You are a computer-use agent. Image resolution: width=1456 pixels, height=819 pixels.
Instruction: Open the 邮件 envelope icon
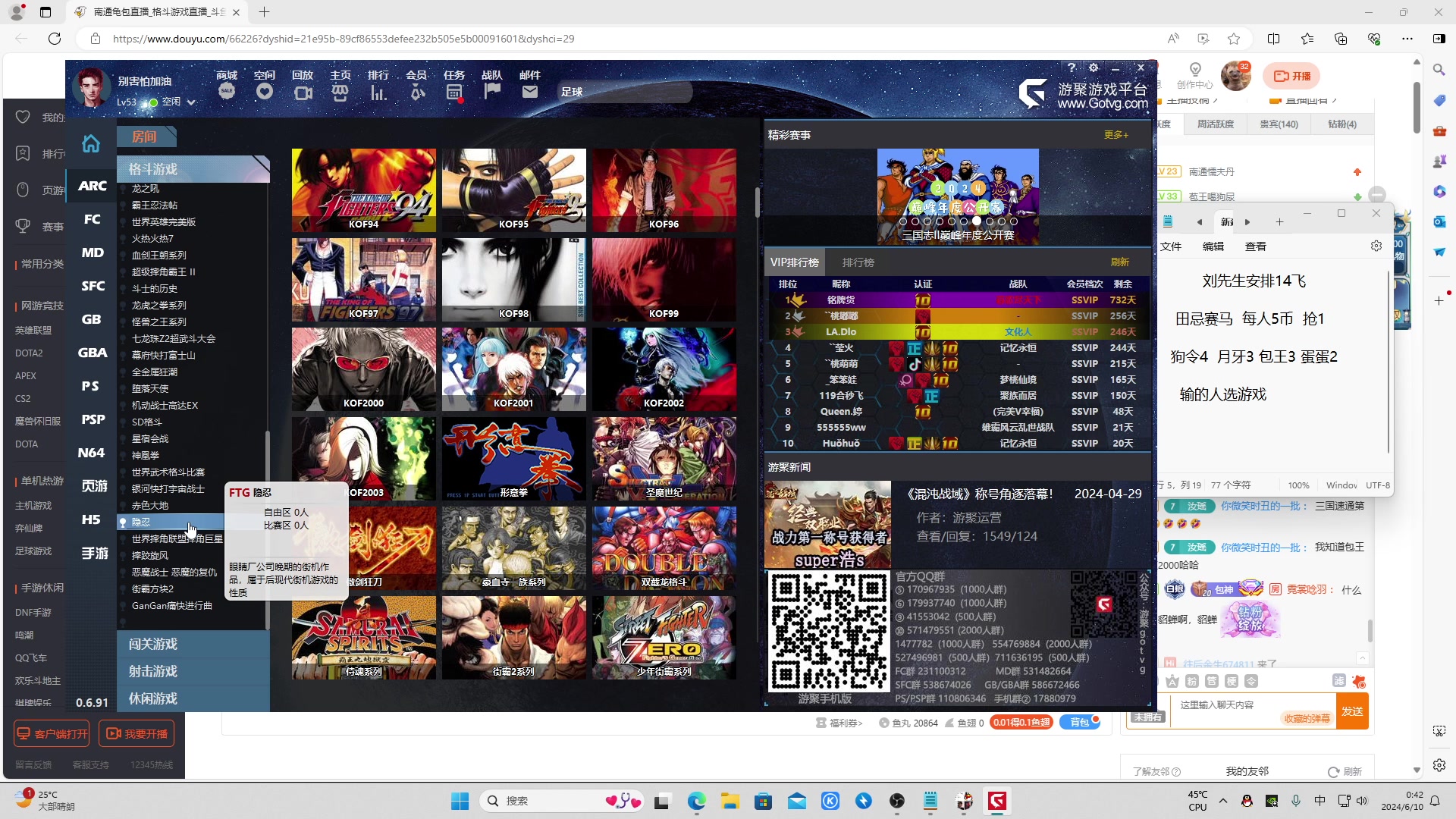click(529, 92)
